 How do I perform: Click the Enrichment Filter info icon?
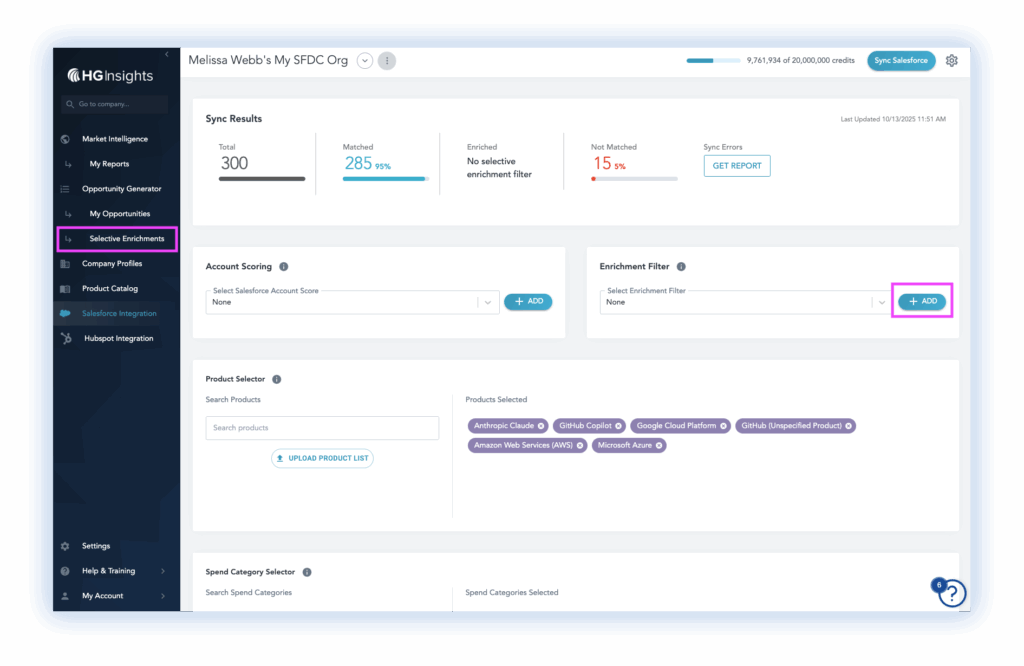[681, 267]
